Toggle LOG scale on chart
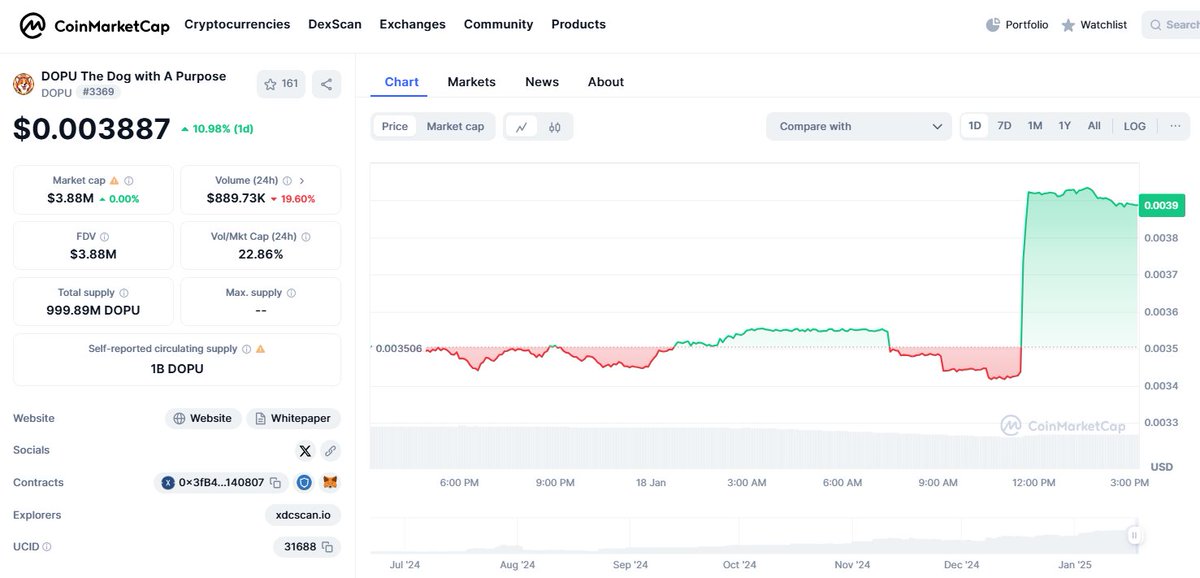Screen dimensions: 1200x578 1135,126
